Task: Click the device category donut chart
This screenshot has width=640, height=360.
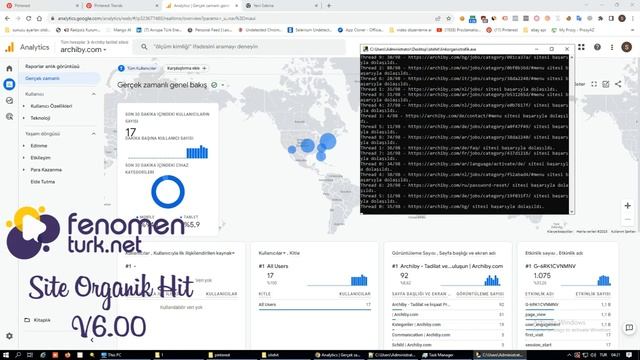Action: click(x=168, y=192)
